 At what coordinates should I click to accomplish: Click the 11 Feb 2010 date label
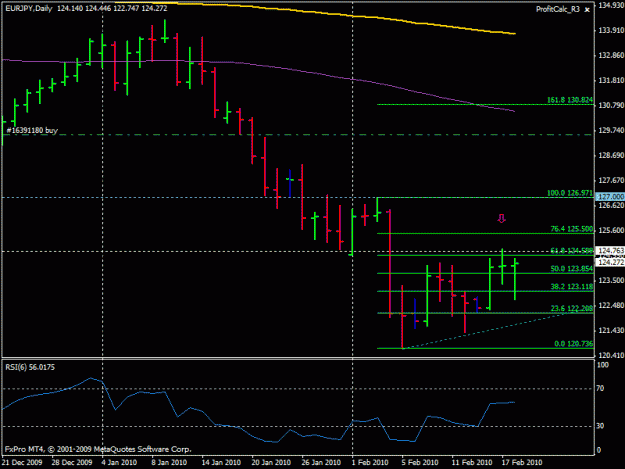click(x=472, y=462)
